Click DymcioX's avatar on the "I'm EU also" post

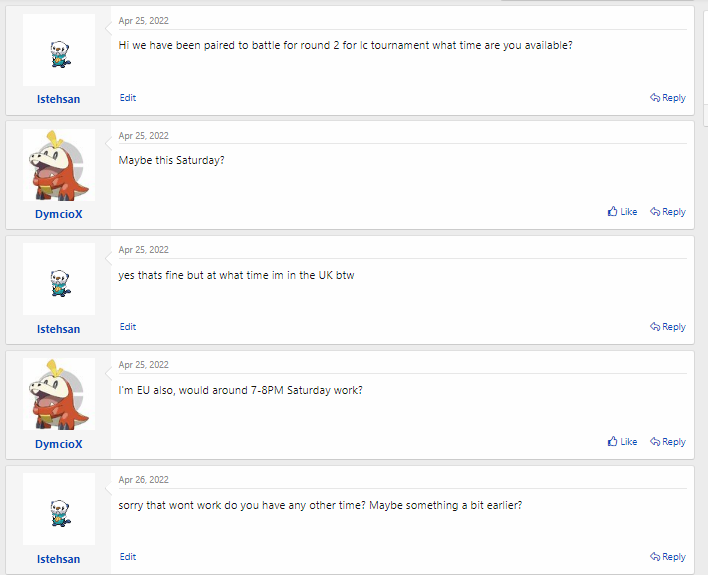59,394
